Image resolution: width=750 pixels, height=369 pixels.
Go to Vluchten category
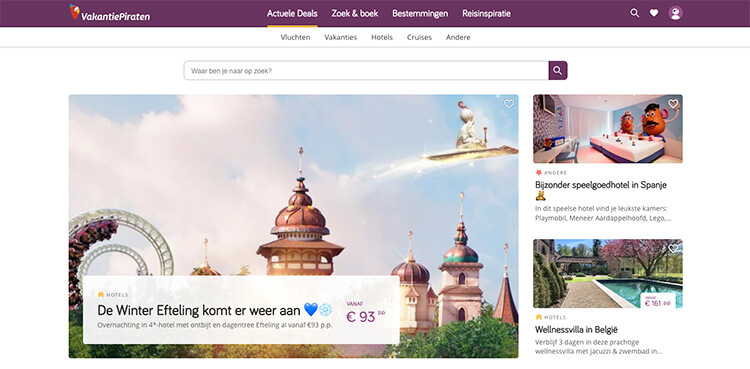point(295,37)
